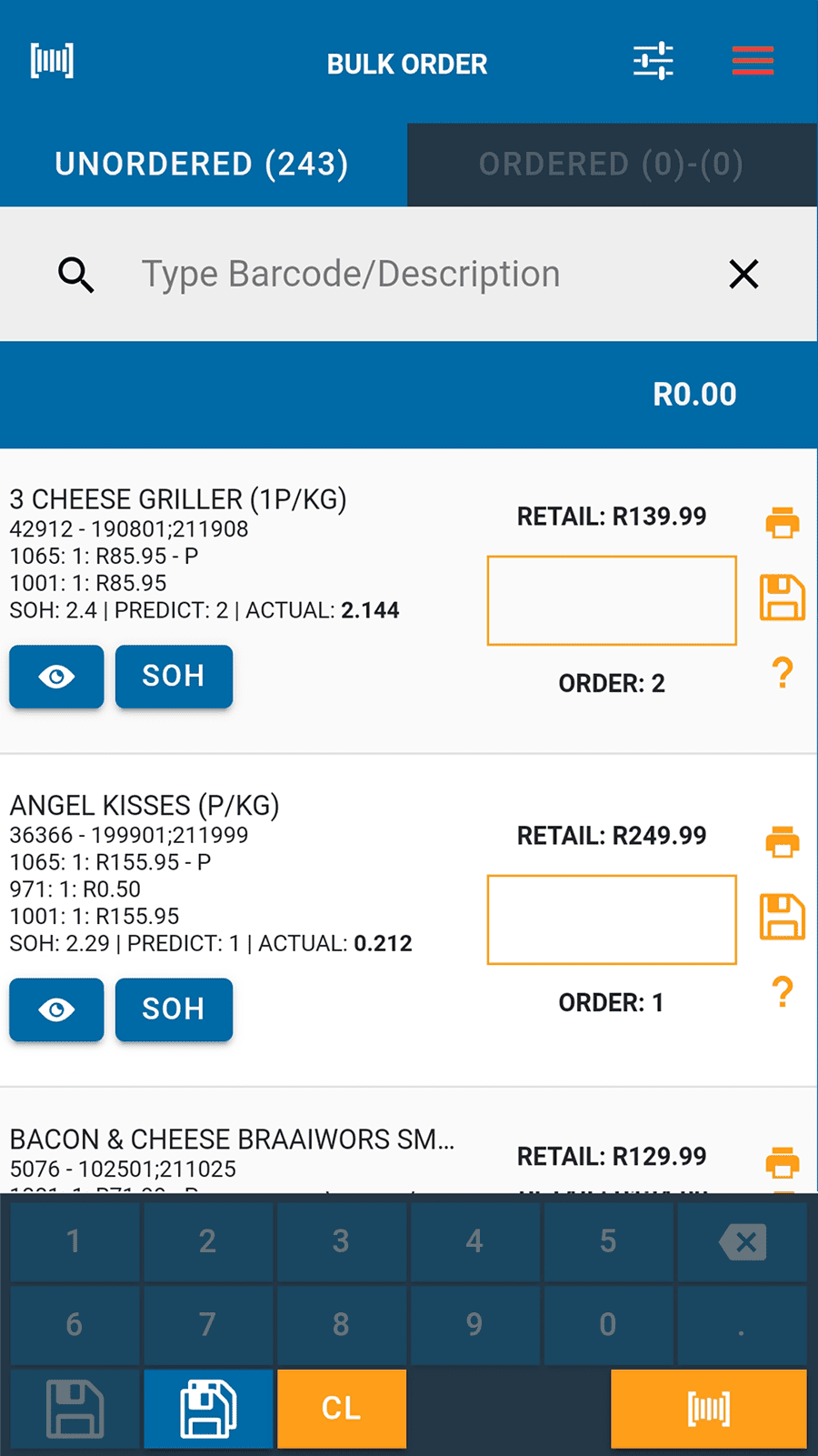Toggle eye view for 3 Cheese Griller

click(x=56, y=677)
